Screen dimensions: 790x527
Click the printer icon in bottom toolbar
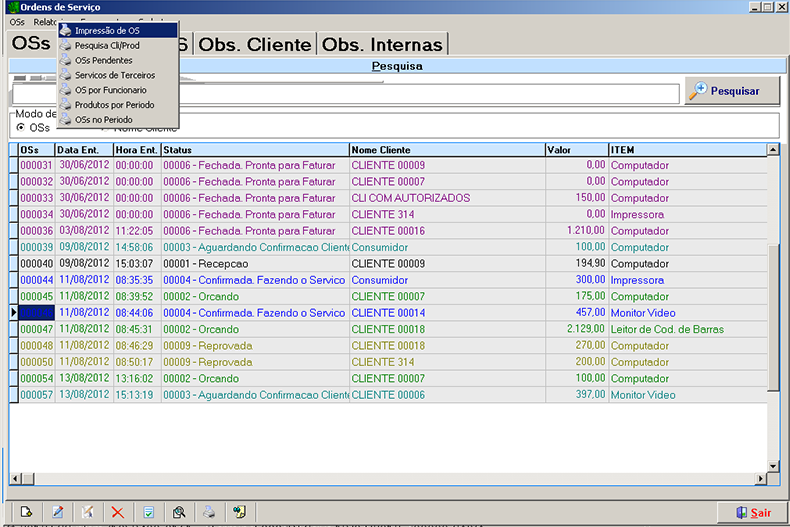click(x=209, y=512)
